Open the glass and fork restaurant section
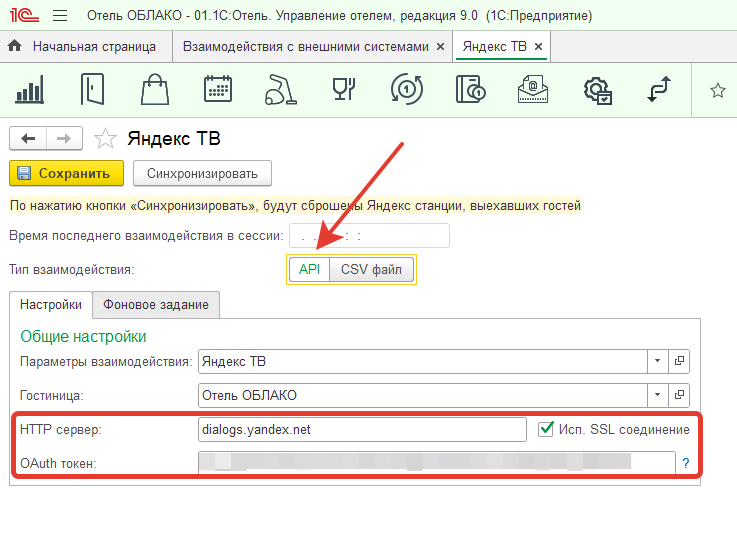 pos(344,89)
